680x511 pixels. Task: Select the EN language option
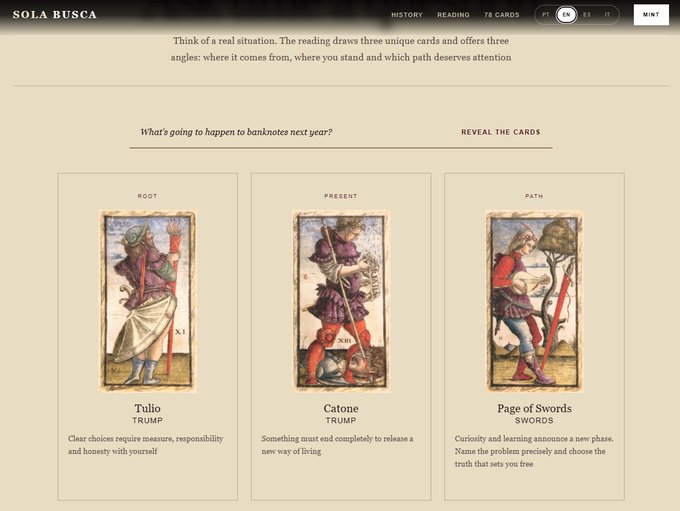point(566,15)
